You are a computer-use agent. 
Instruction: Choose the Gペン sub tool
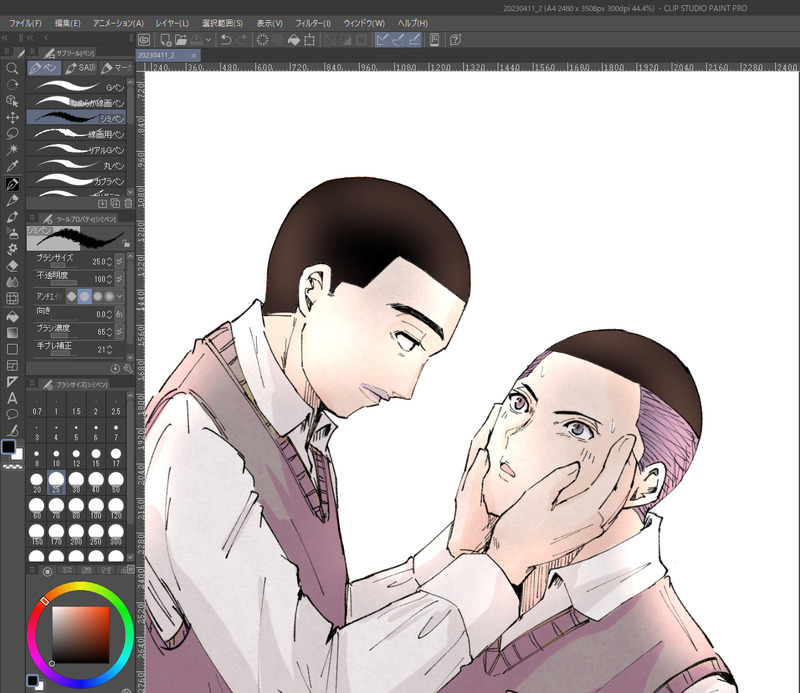(x=76, y=86)
